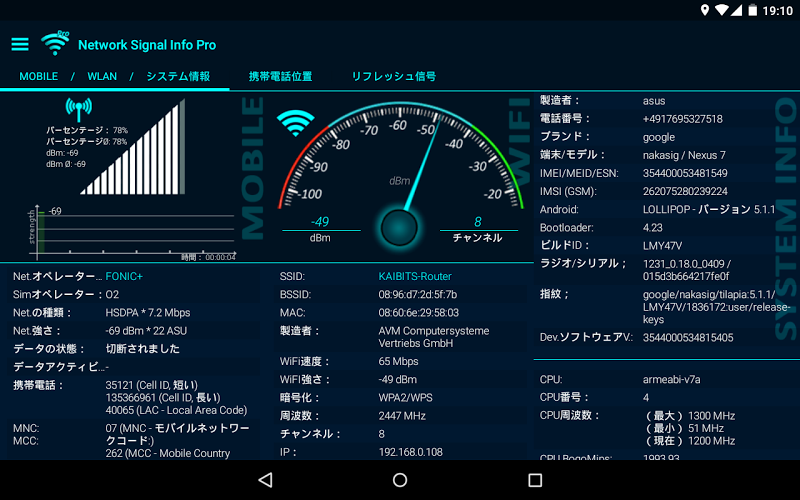
Task: Switch to the WLAN tab
Action: (x=102, y=77)
